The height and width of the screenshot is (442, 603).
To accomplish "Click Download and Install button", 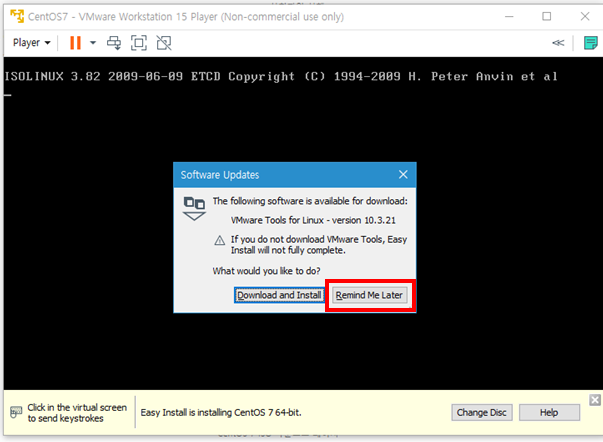I will coord(279,295).
